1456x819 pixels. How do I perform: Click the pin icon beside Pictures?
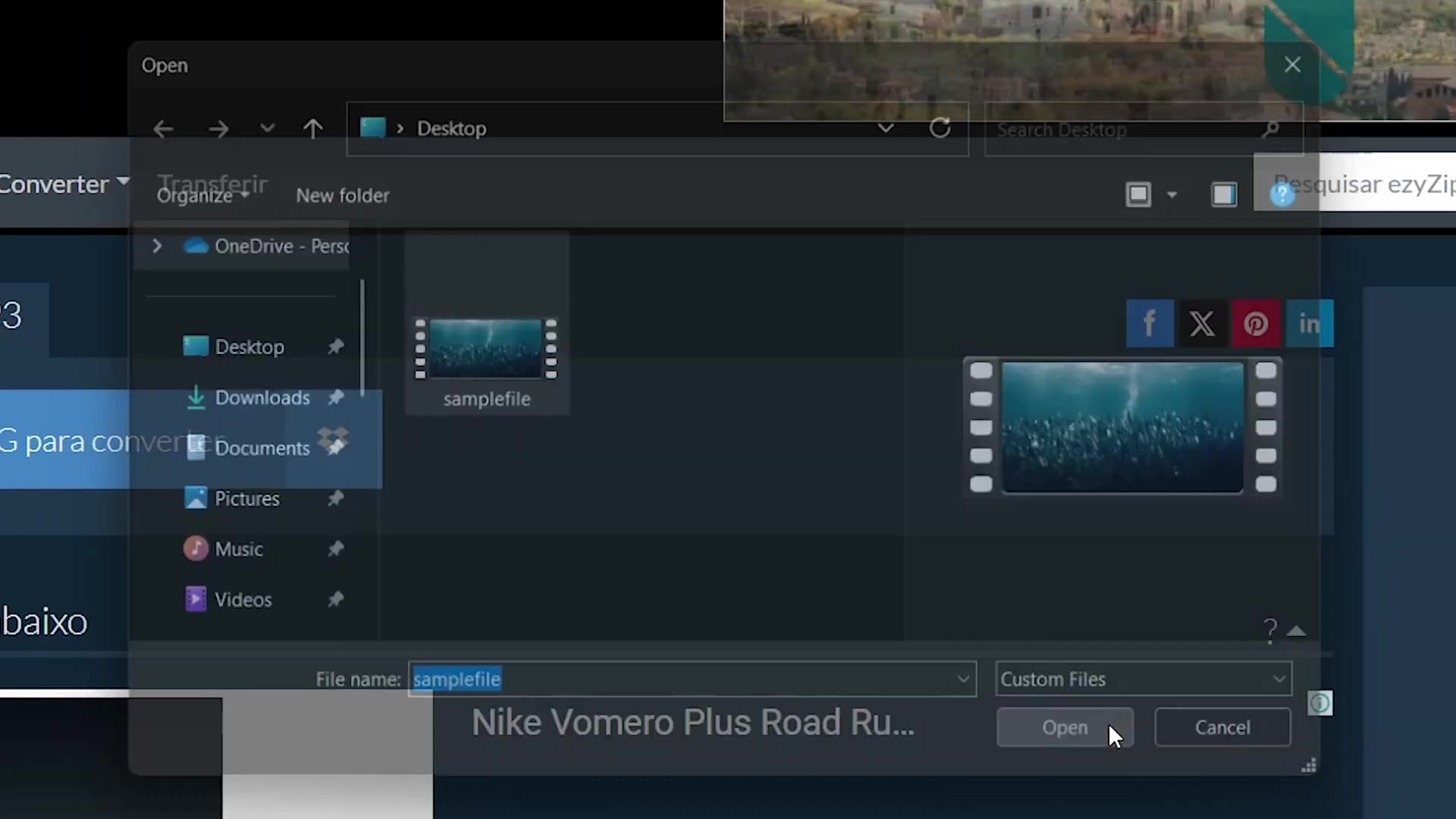pyautogui.click(x=335, y=498)
